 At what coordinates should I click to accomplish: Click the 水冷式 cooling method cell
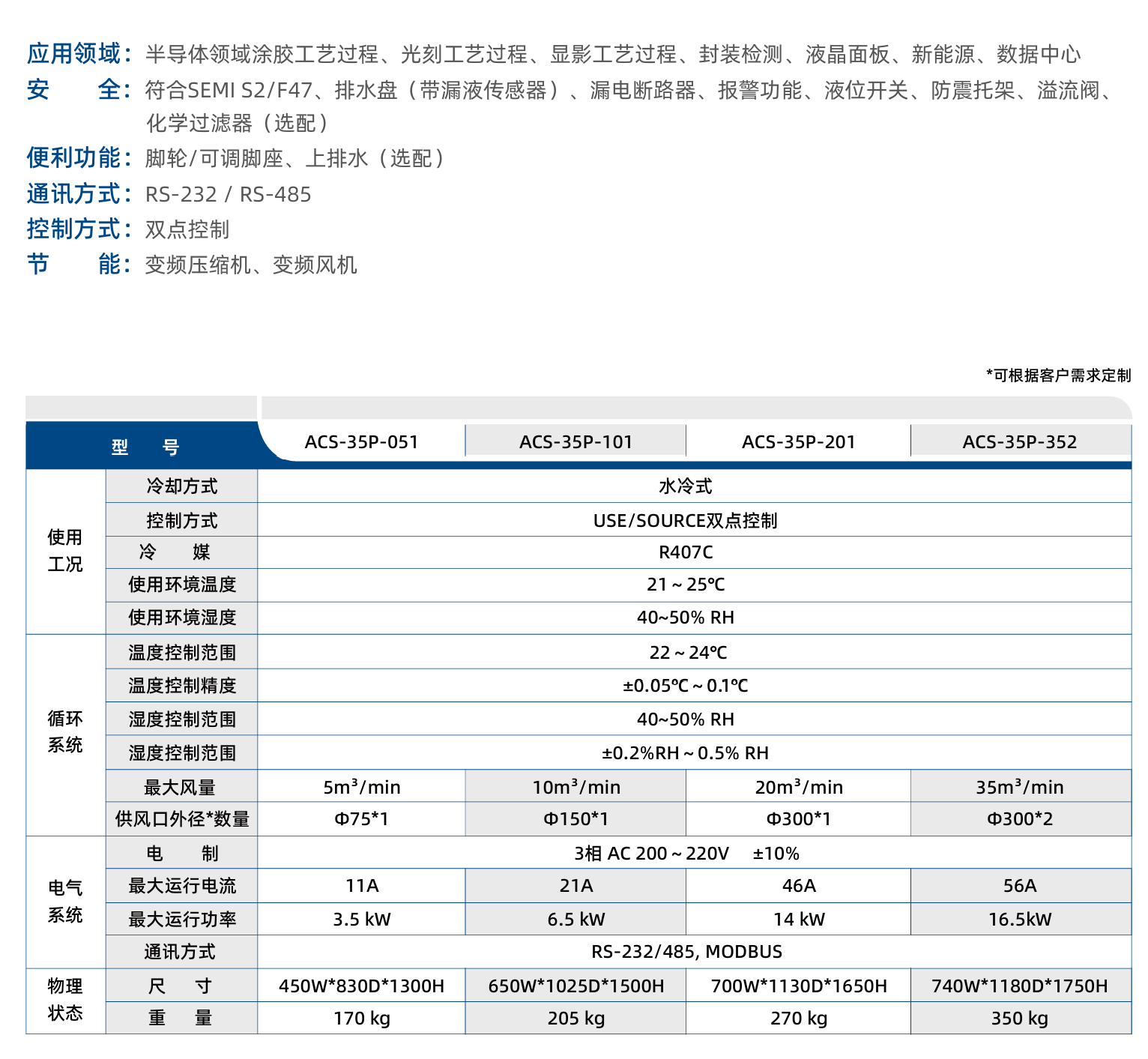[x=686, y=486]
